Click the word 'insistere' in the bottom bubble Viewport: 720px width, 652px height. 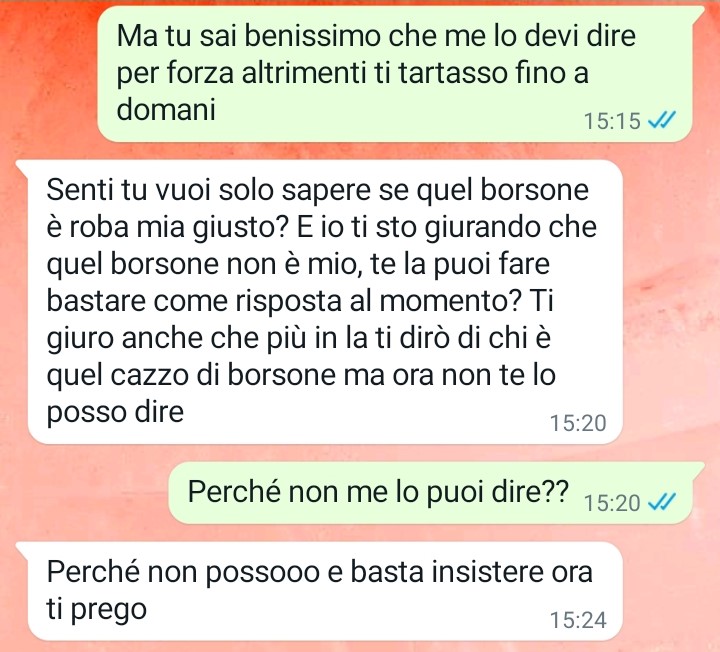click(x=481, y=572)
